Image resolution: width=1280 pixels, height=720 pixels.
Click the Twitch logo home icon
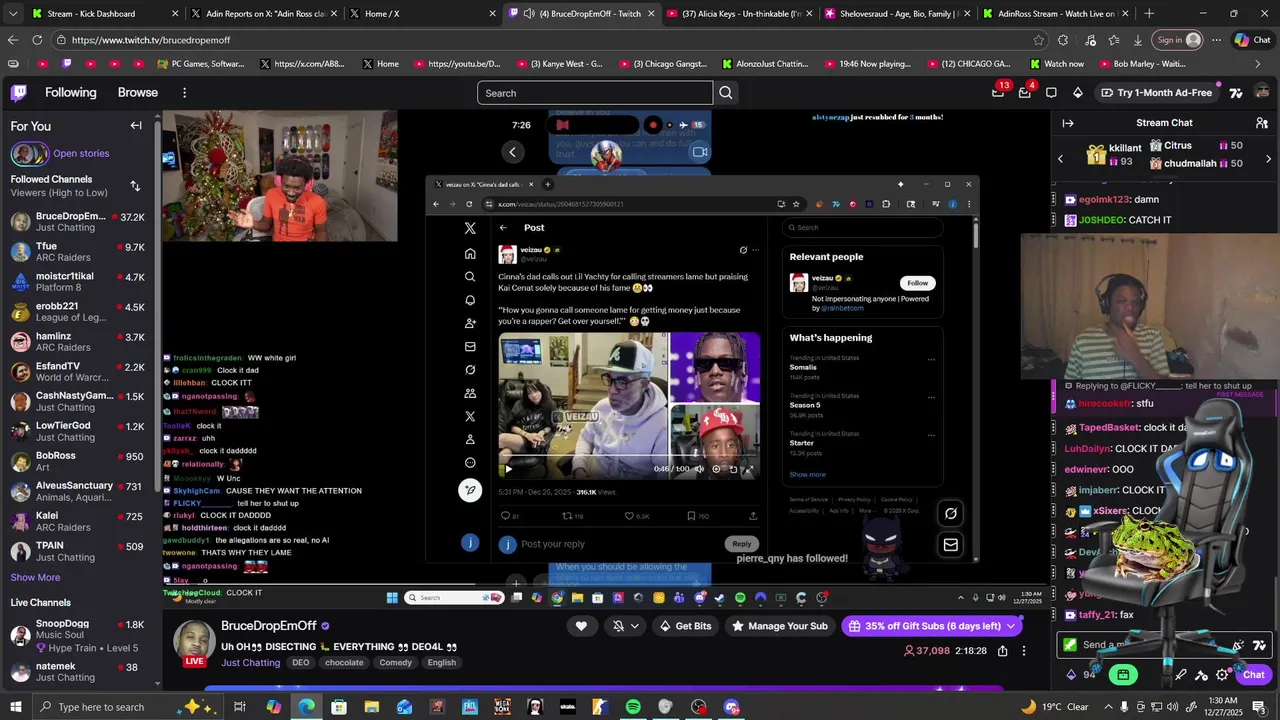(x=18, y=93)
